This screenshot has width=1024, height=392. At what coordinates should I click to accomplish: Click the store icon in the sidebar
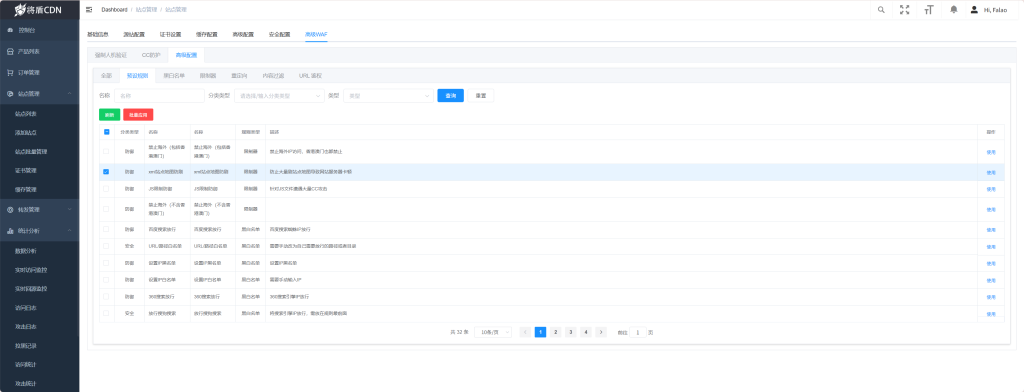(x=10, y=51)
